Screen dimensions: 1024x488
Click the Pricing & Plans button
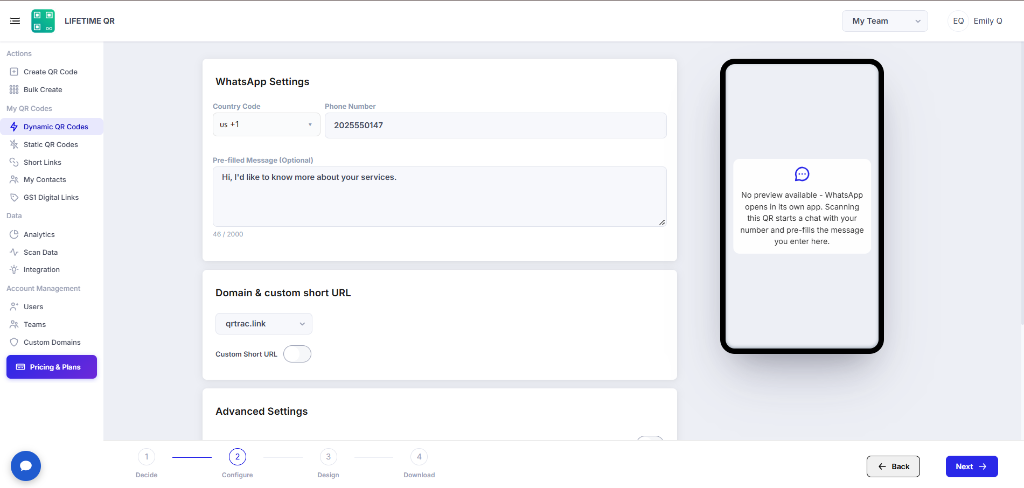(x=52, y=367)
